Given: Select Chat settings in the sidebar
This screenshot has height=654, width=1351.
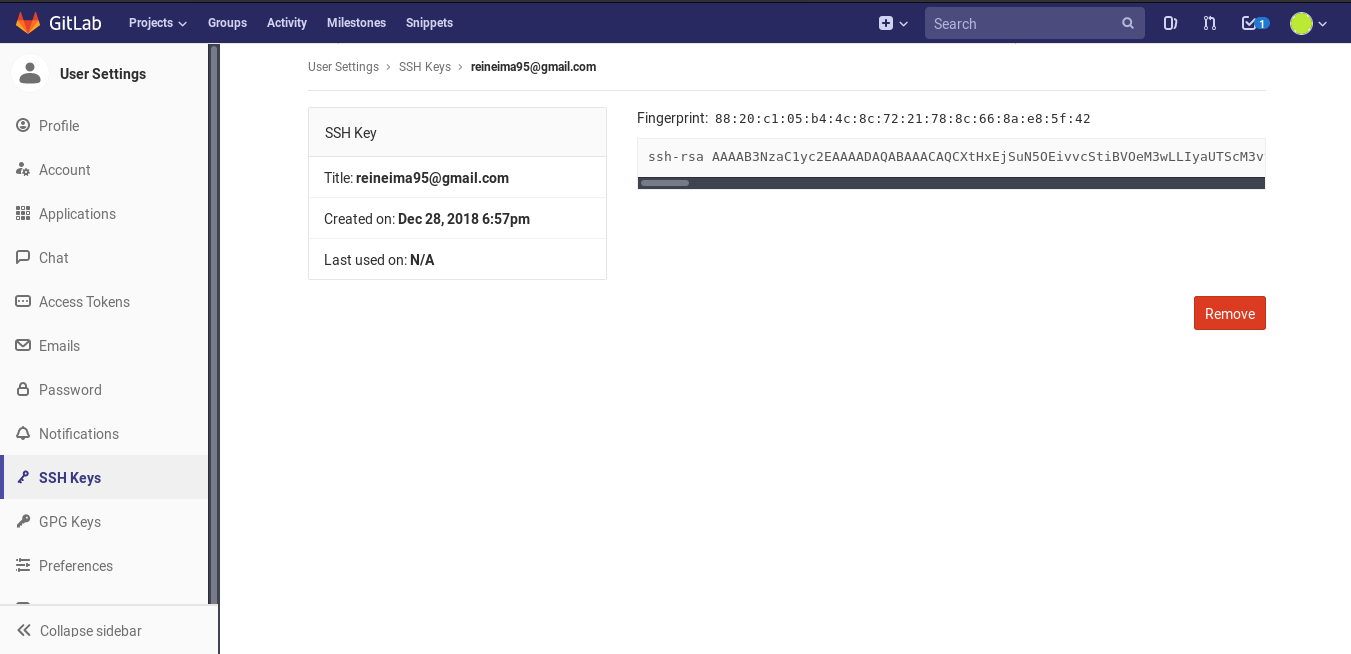Looking at the screenshot, I should coord(54,257).
